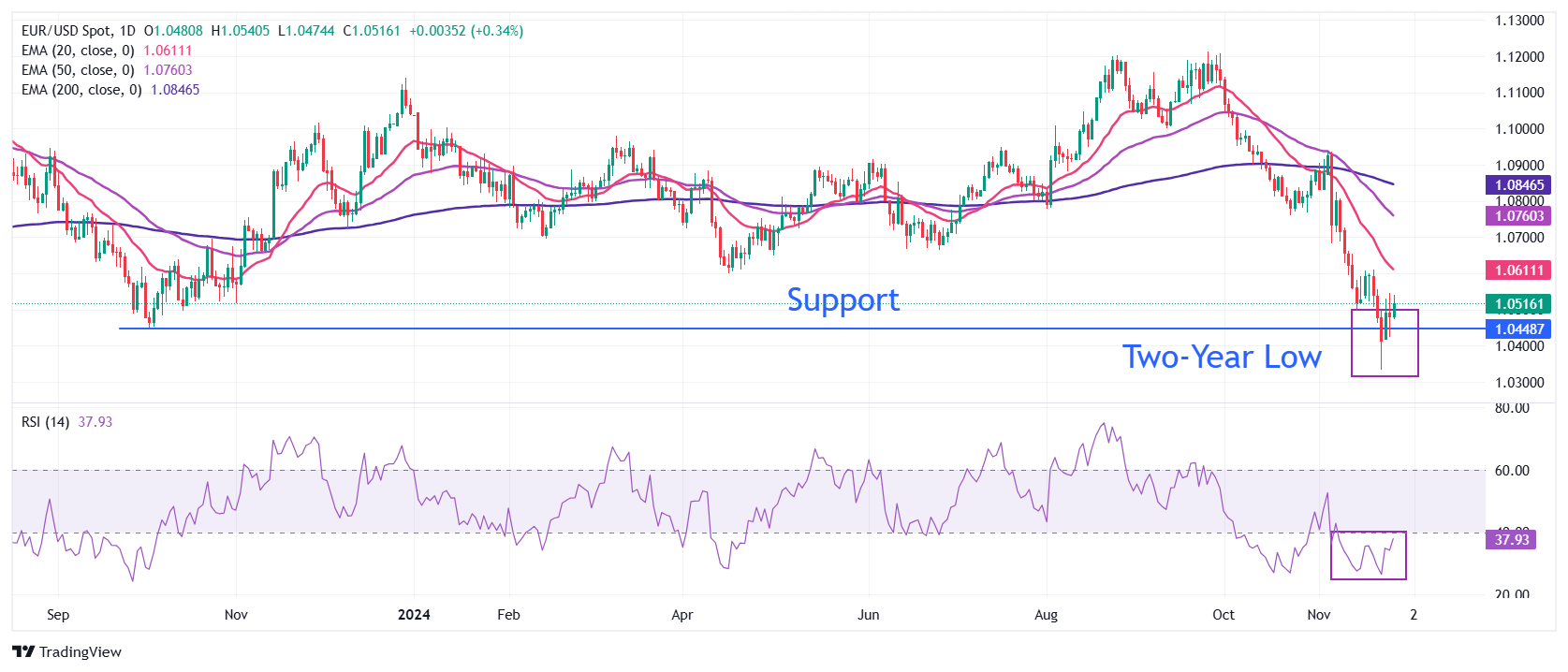Select the "Support" text annotation
Image resolution: width=1568 pixels, height=672 pixels.
843,299
